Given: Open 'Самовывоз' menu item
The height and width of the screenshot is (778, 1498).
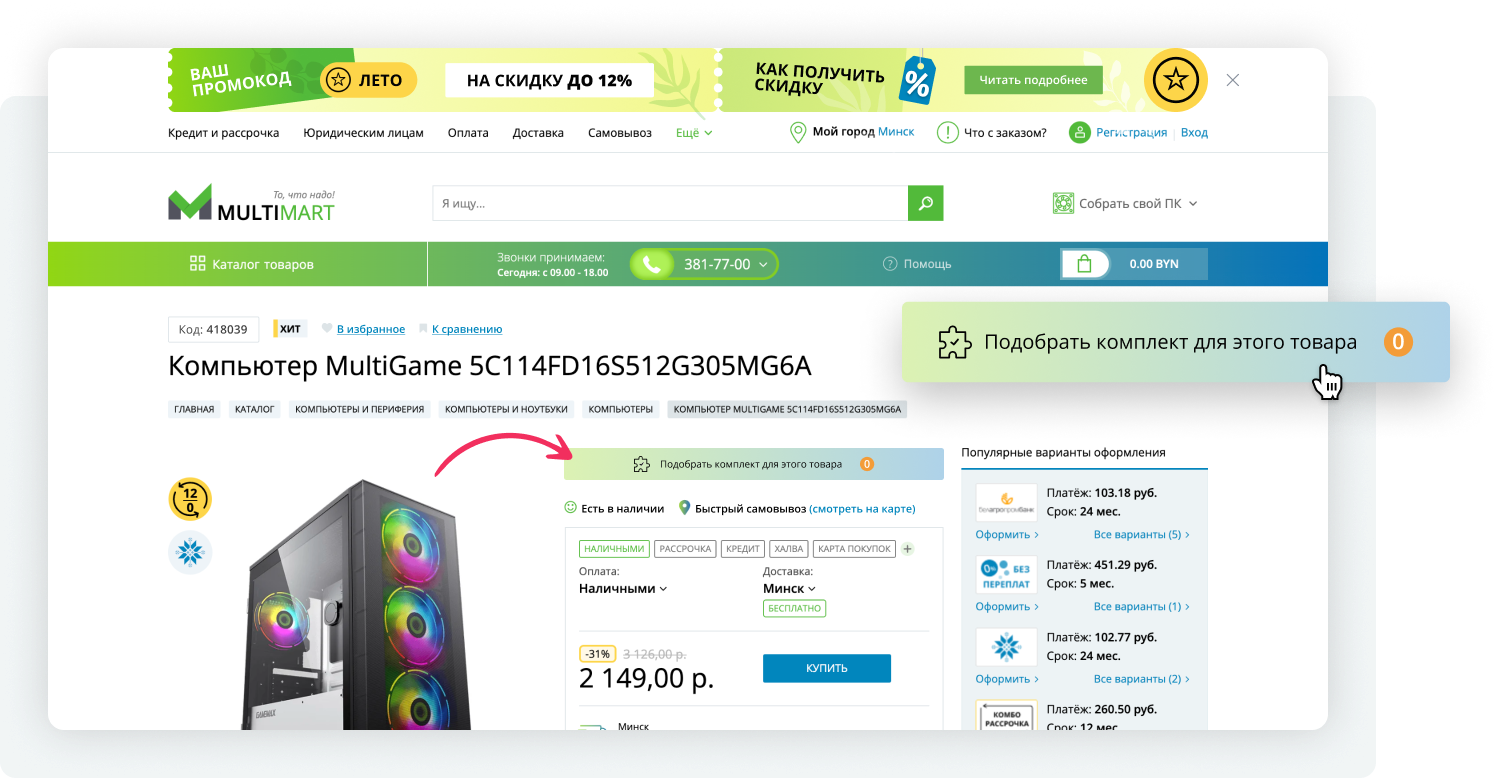Looking at the screenshot, I should coord(620,132).
